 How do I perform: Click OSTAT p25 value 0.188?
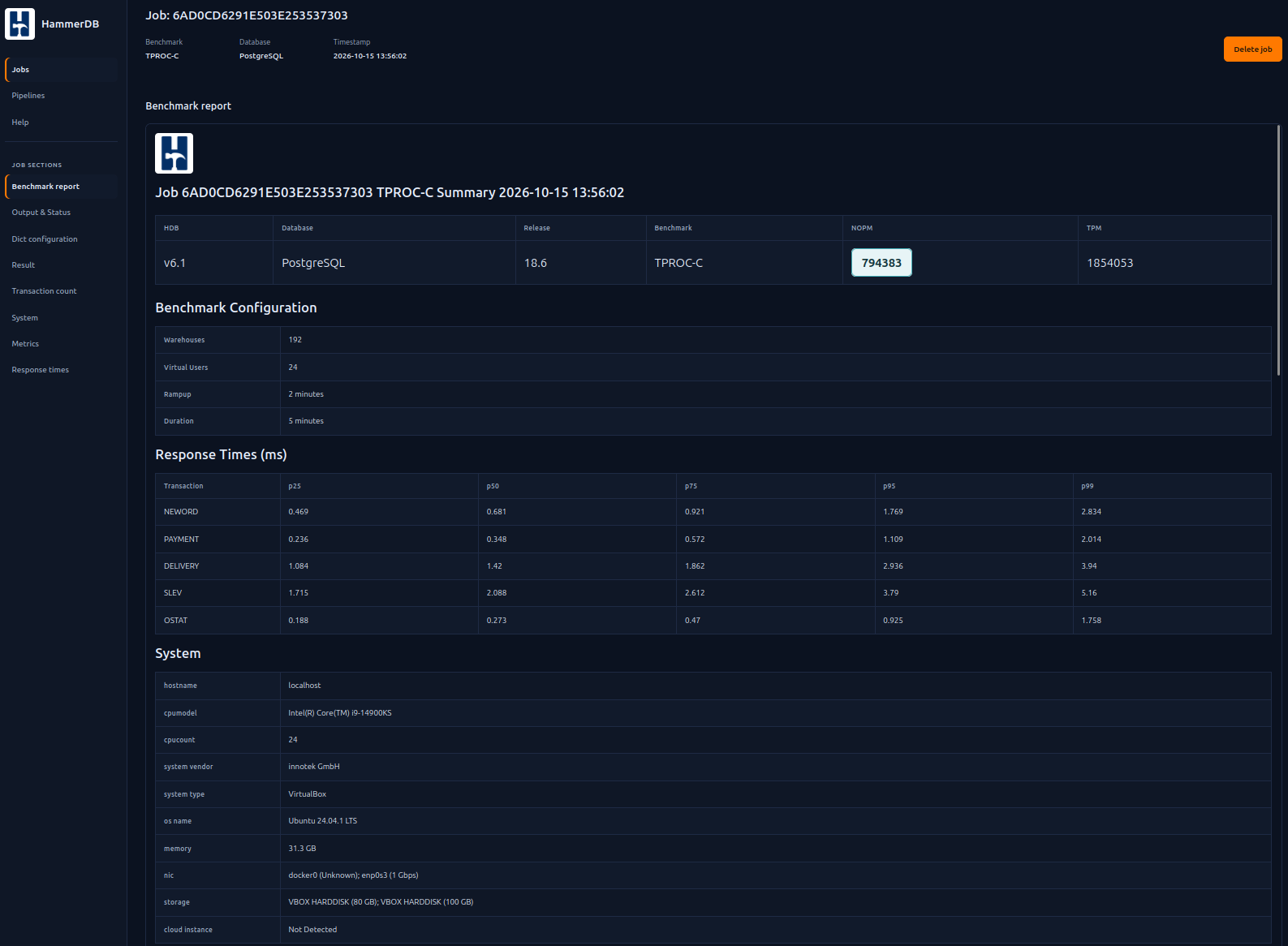pyautogui.click(x=298, y=621)
